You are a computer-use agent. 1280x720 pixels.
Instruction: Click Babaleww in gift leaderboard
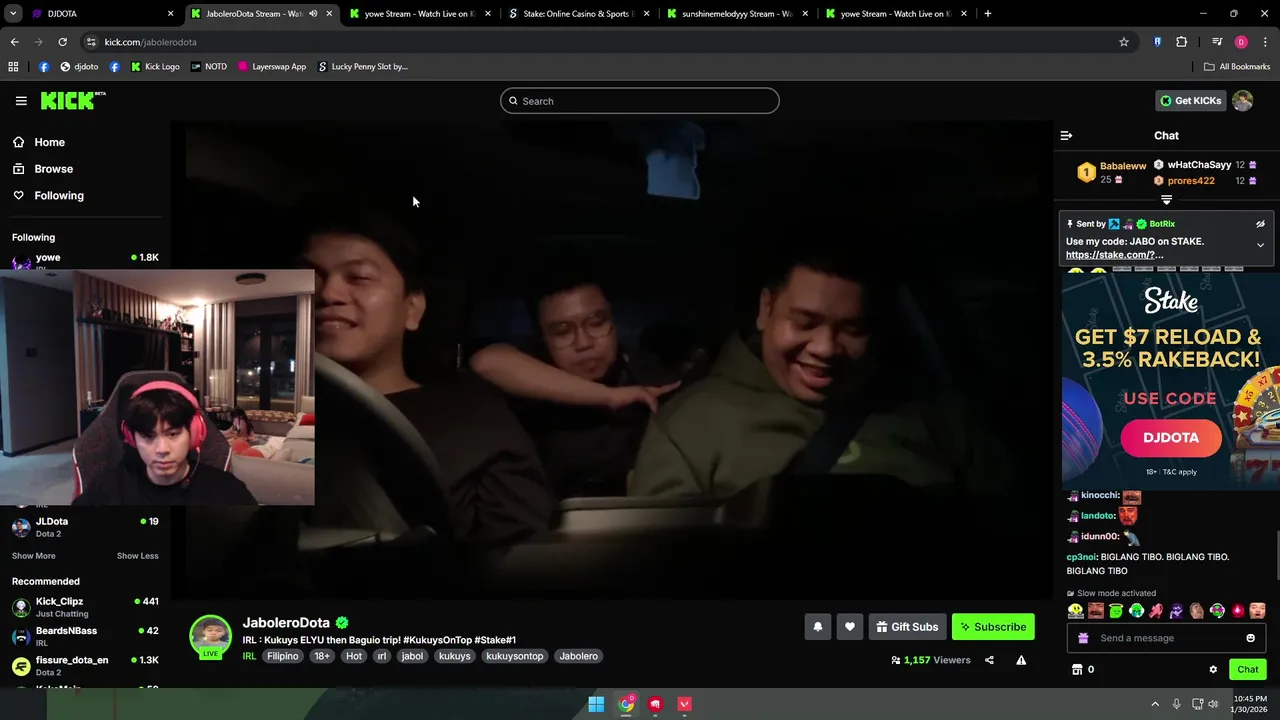click(x=1123, y=166)
